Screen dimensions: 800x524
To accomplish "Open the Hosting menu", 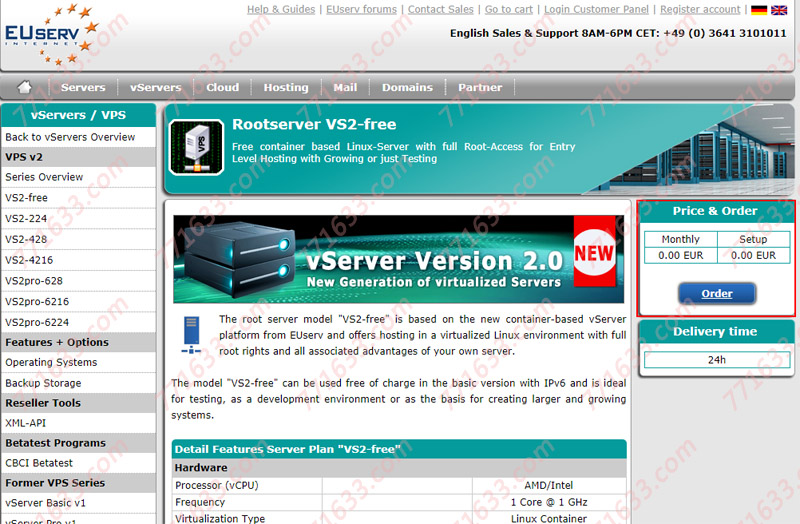I will point(286,87).
